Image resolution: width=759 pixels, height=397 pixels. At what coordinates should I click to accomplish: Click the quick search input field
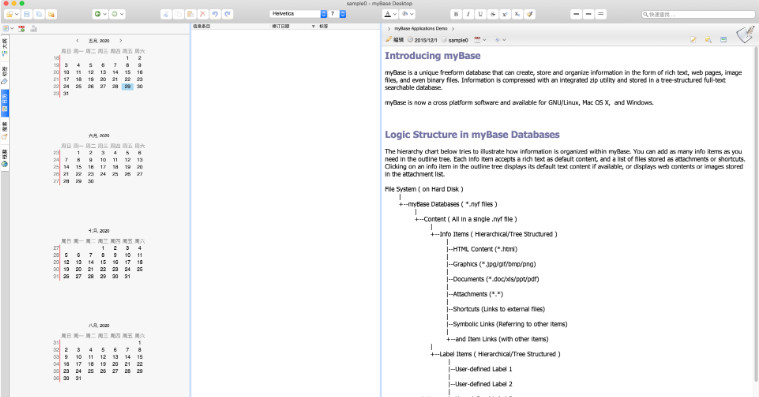(x=698, y=15)
